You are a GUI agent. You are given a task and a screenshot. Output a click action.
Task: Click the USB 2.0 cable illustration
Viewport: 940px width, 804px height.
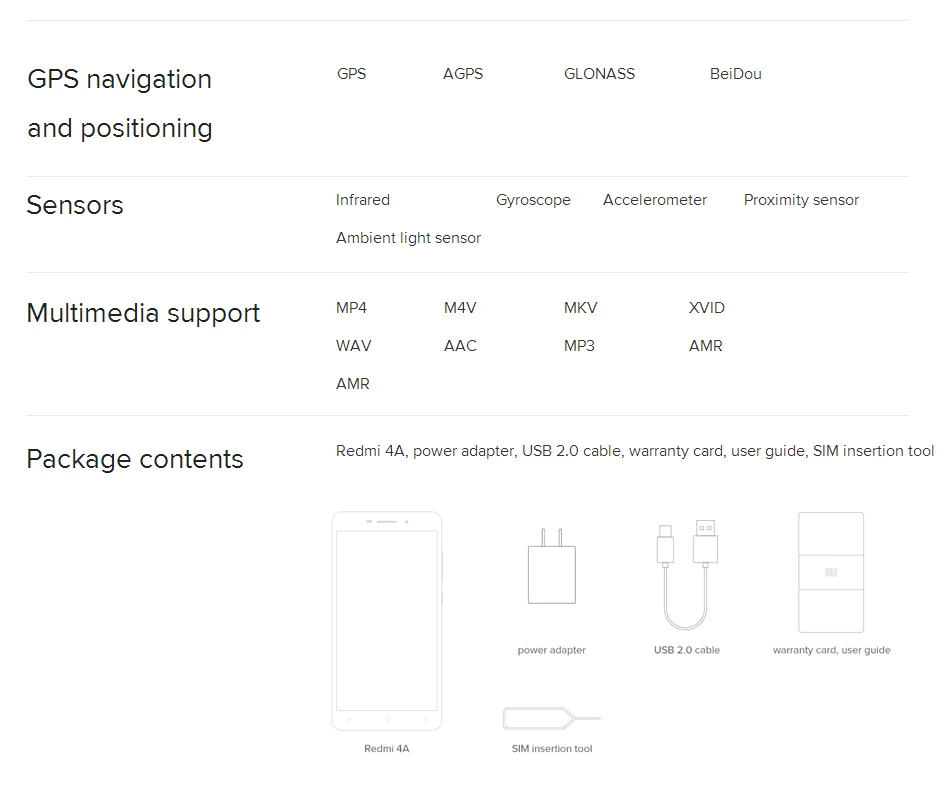(x=687, y=574)
